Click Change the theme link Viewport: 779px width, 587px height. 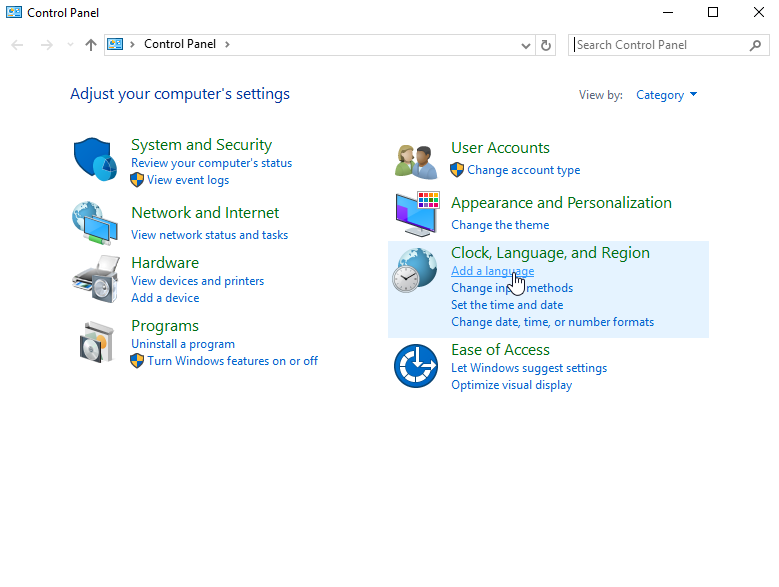pos(500,224)
